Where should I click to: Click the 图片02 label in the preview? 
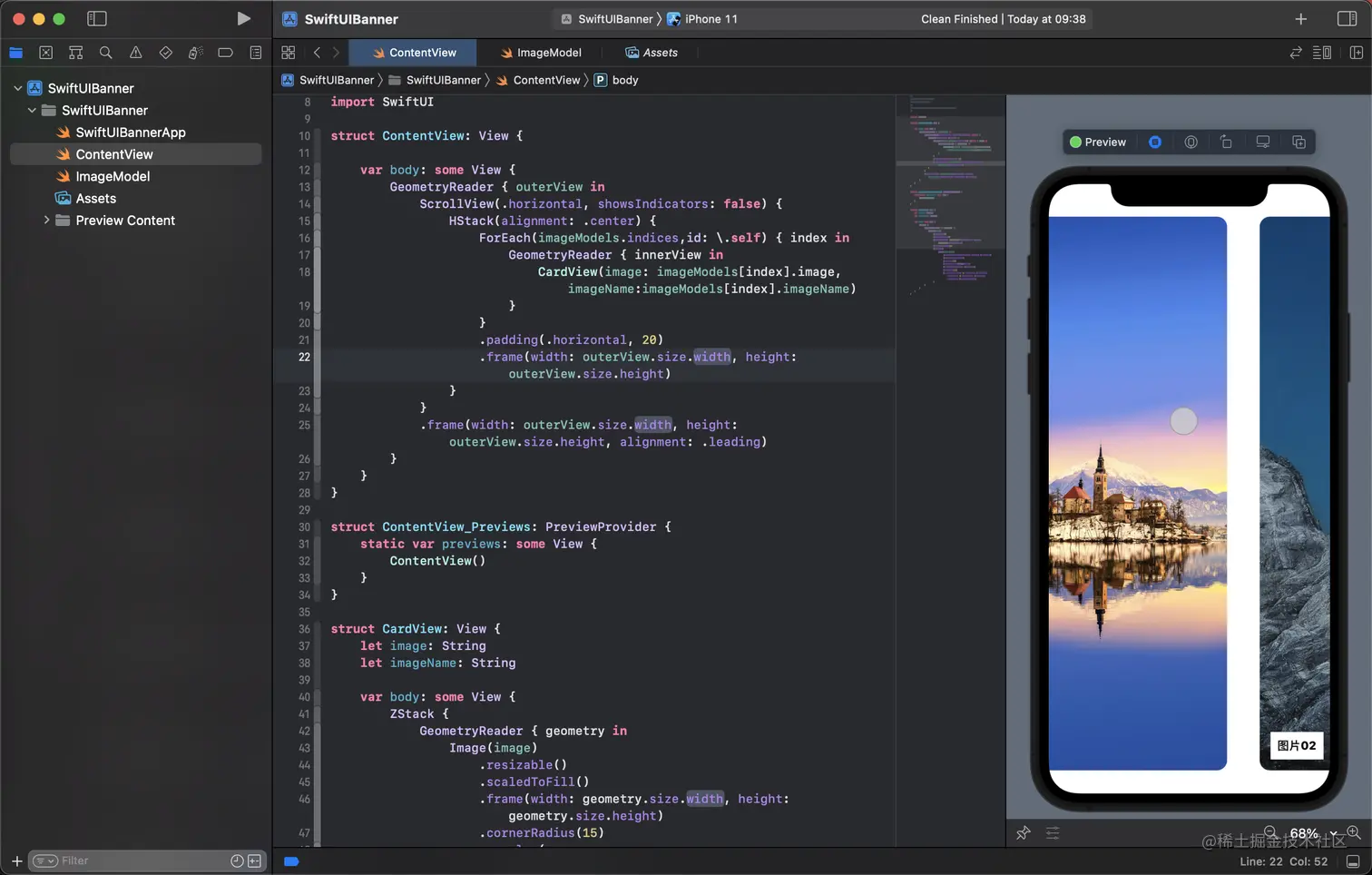pos(1296,745)
